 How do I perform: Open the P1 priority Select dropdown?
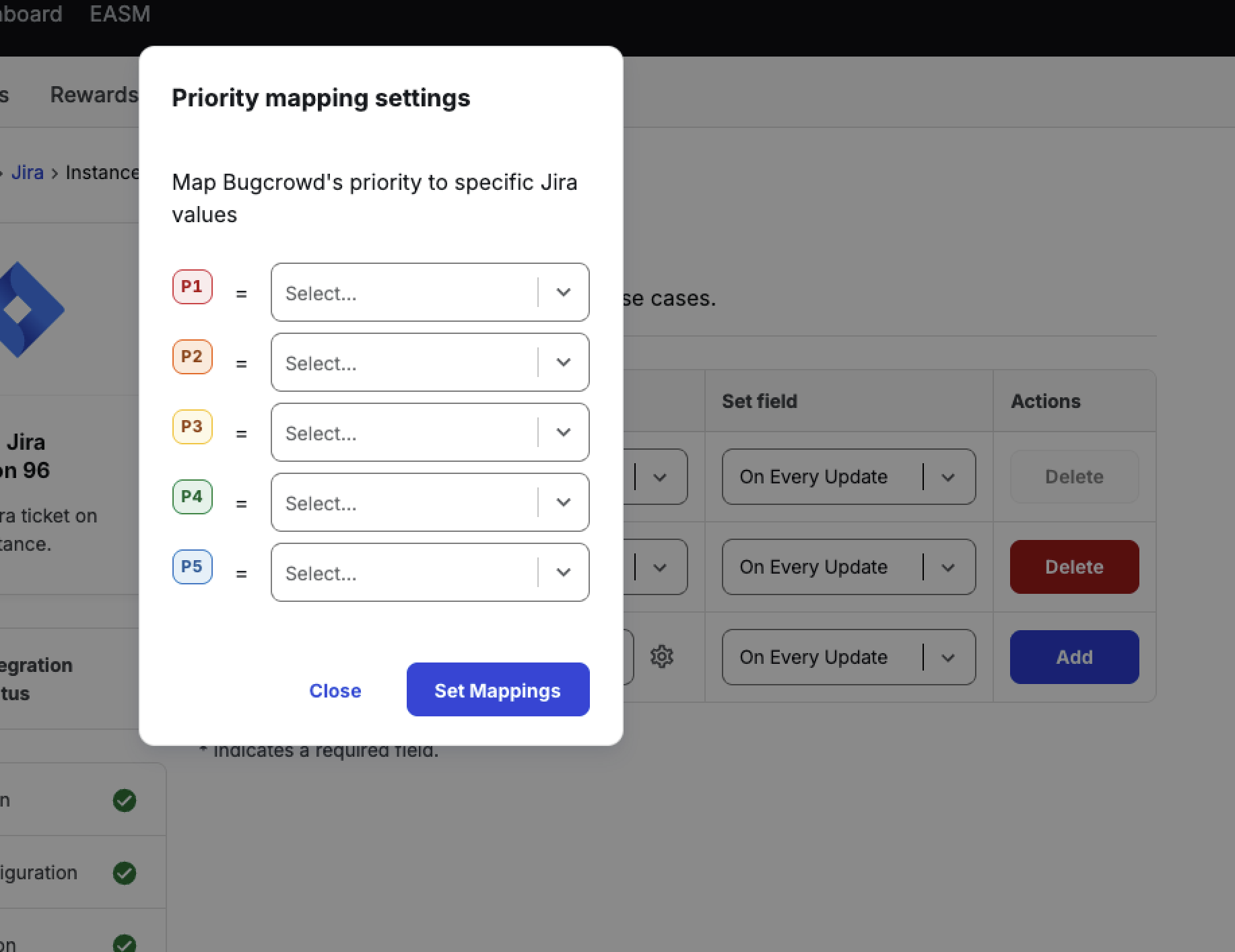(x=430, y=293)
